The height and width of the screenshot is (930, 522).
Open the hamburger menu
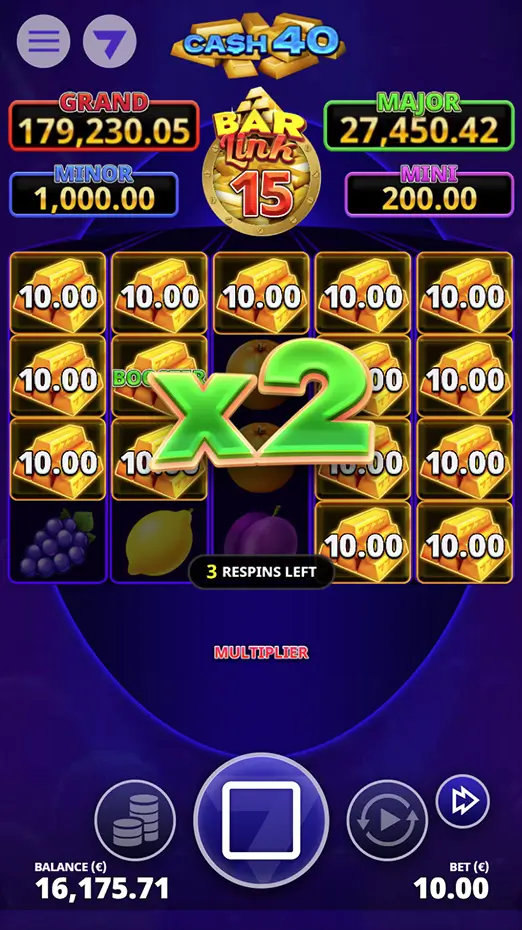[43, 41]
